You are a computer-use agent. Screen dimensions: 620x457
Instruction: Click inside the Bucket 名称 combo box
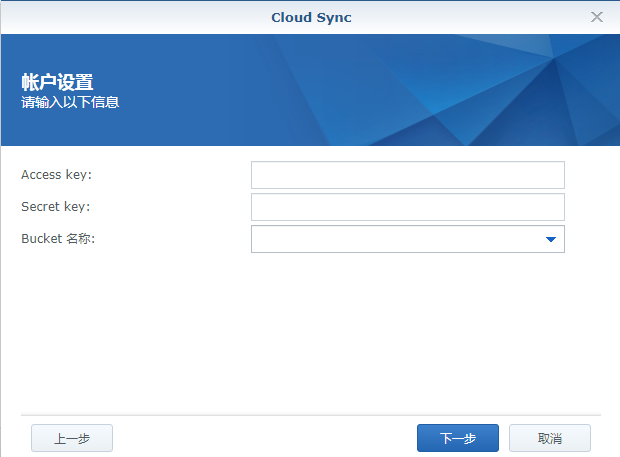397,239
